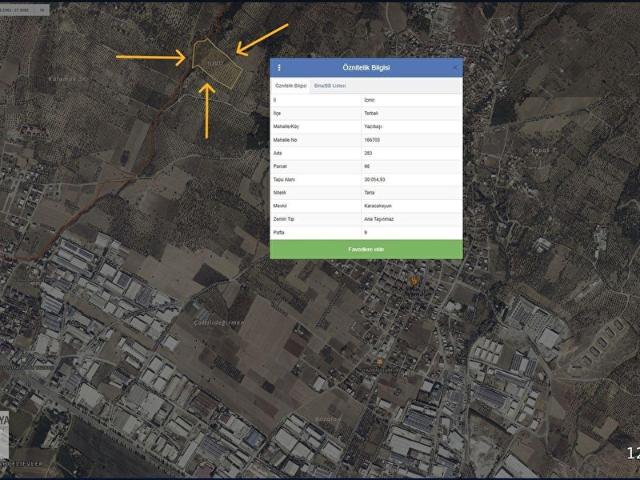
Task: Select the Ada value 283
Action: [368, 153]
